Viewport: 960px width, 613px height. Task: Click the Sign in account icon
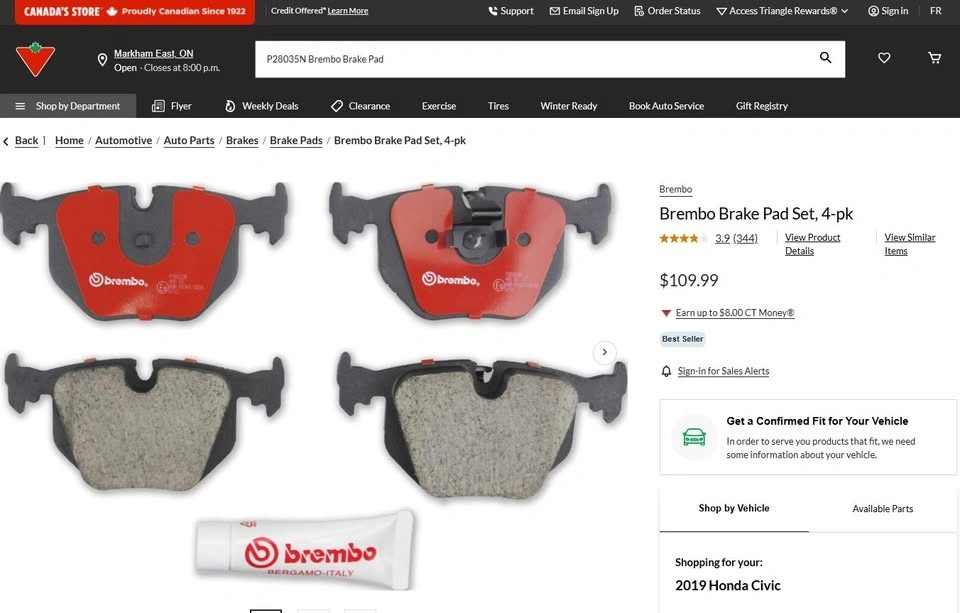pos(873,11)
